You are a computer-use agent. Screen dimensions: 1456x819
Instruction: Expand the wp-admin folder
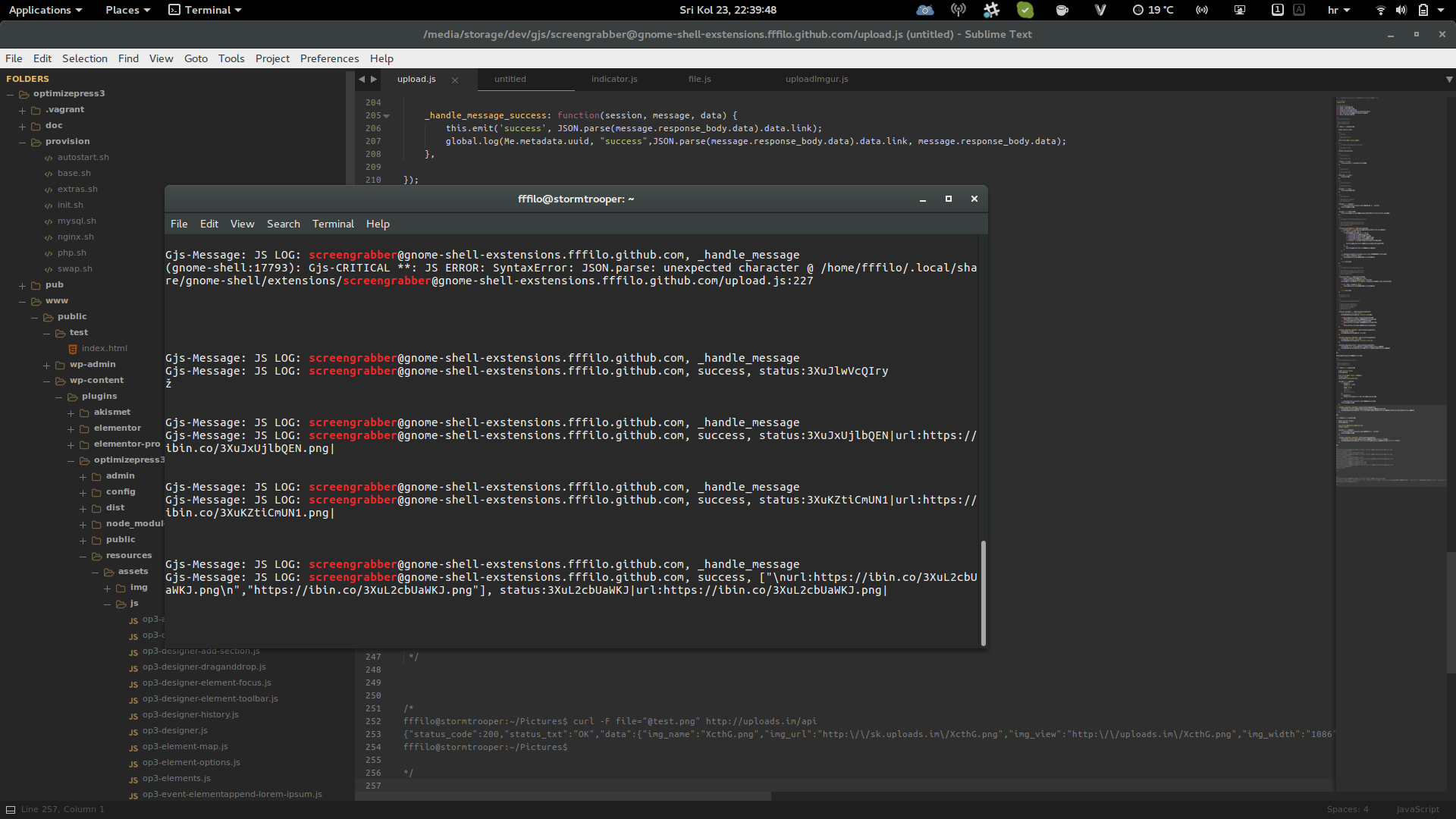(x=46, y=365)
